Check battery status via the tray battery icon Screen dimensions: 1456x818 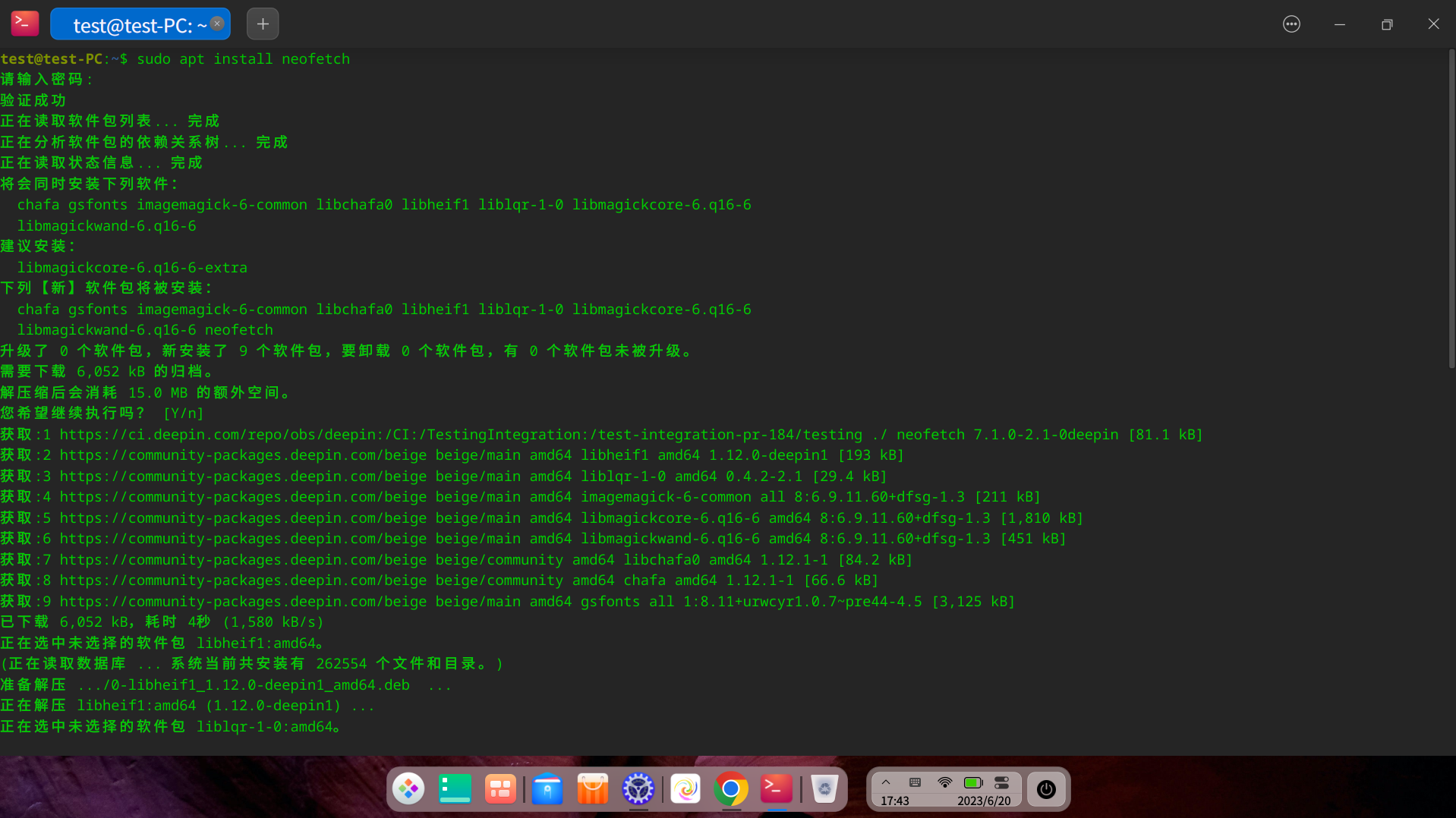(x=972, y=782)
